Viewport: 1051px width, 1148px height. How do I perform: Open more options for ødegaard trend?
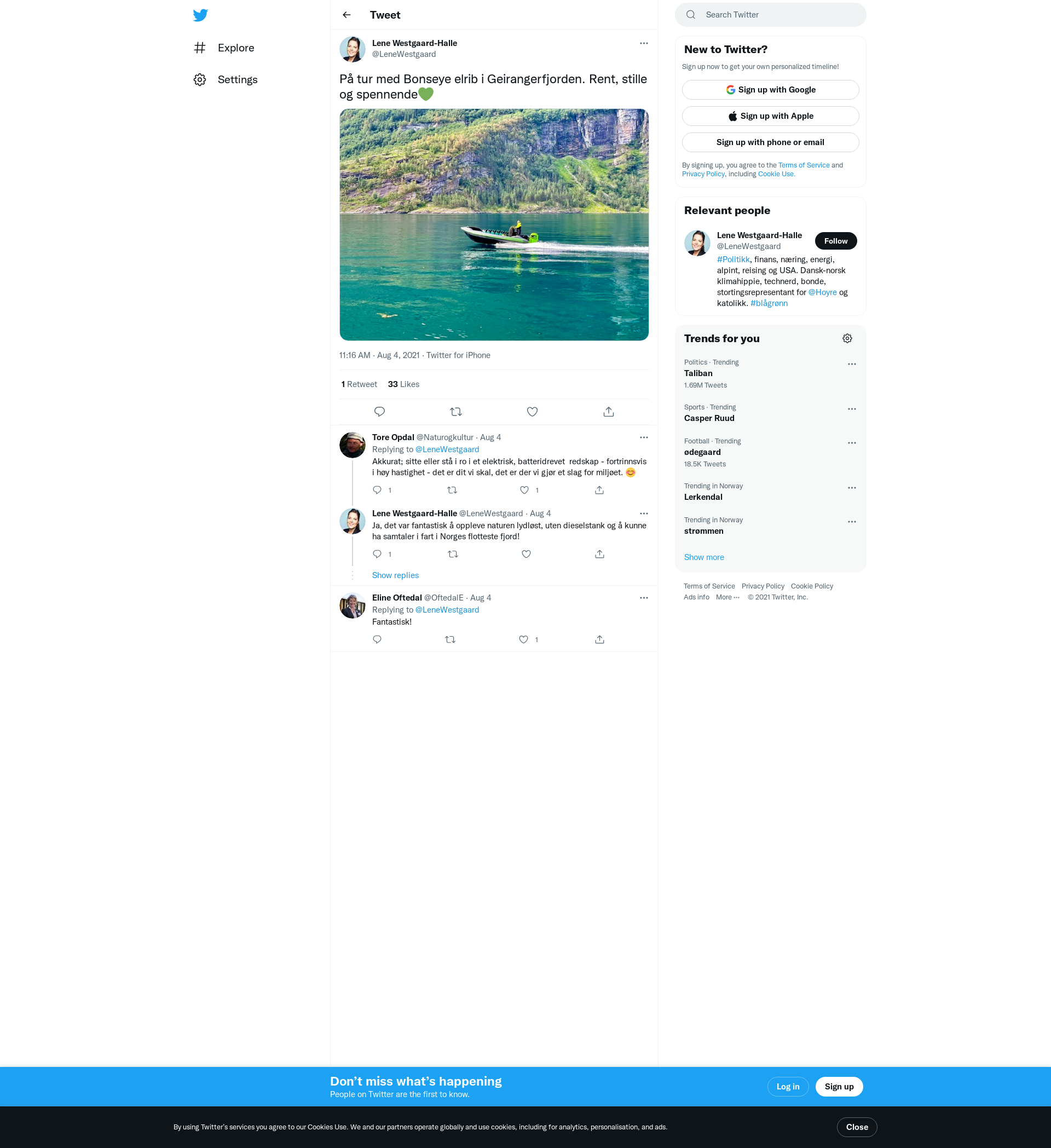(851, 443)
